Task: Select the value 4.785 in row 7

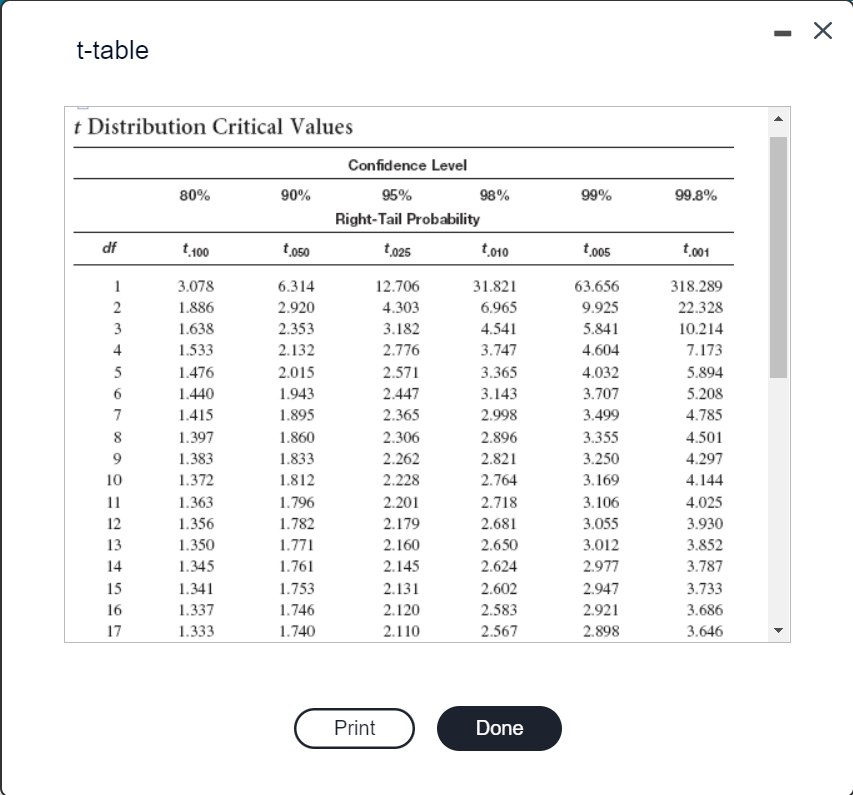Action: click(704, 415)
